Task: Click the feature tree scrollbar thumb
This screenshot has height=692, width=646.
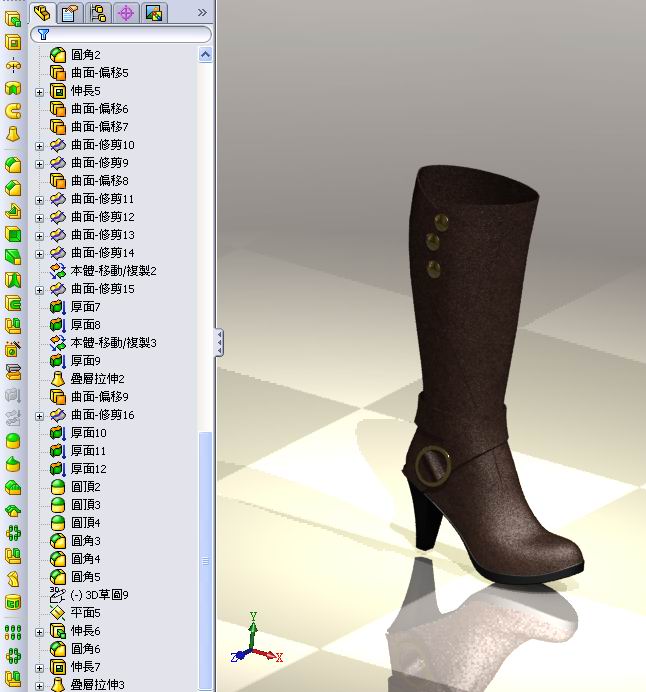Action: (205, 561)
